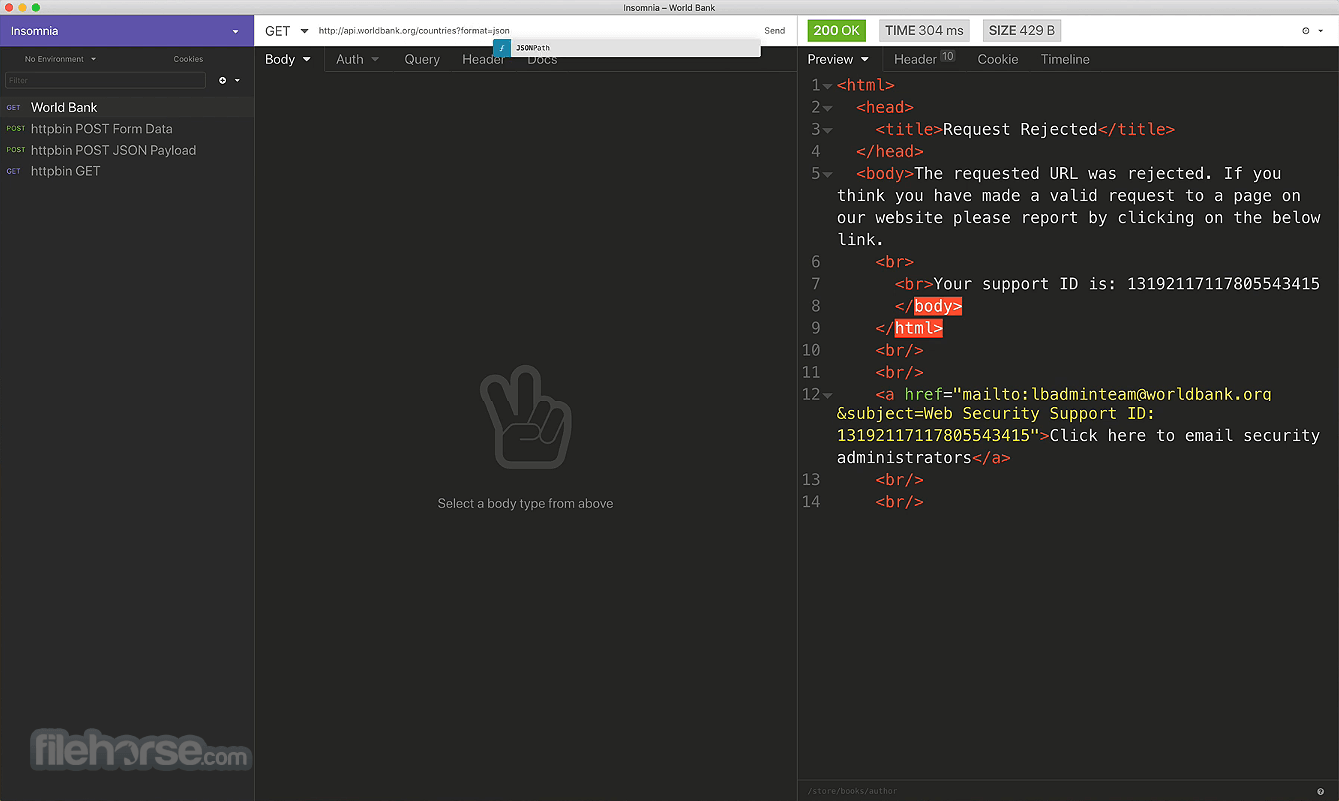Click the SIZE 429 B tag

pyautogui.click(x=1022, y=31)
